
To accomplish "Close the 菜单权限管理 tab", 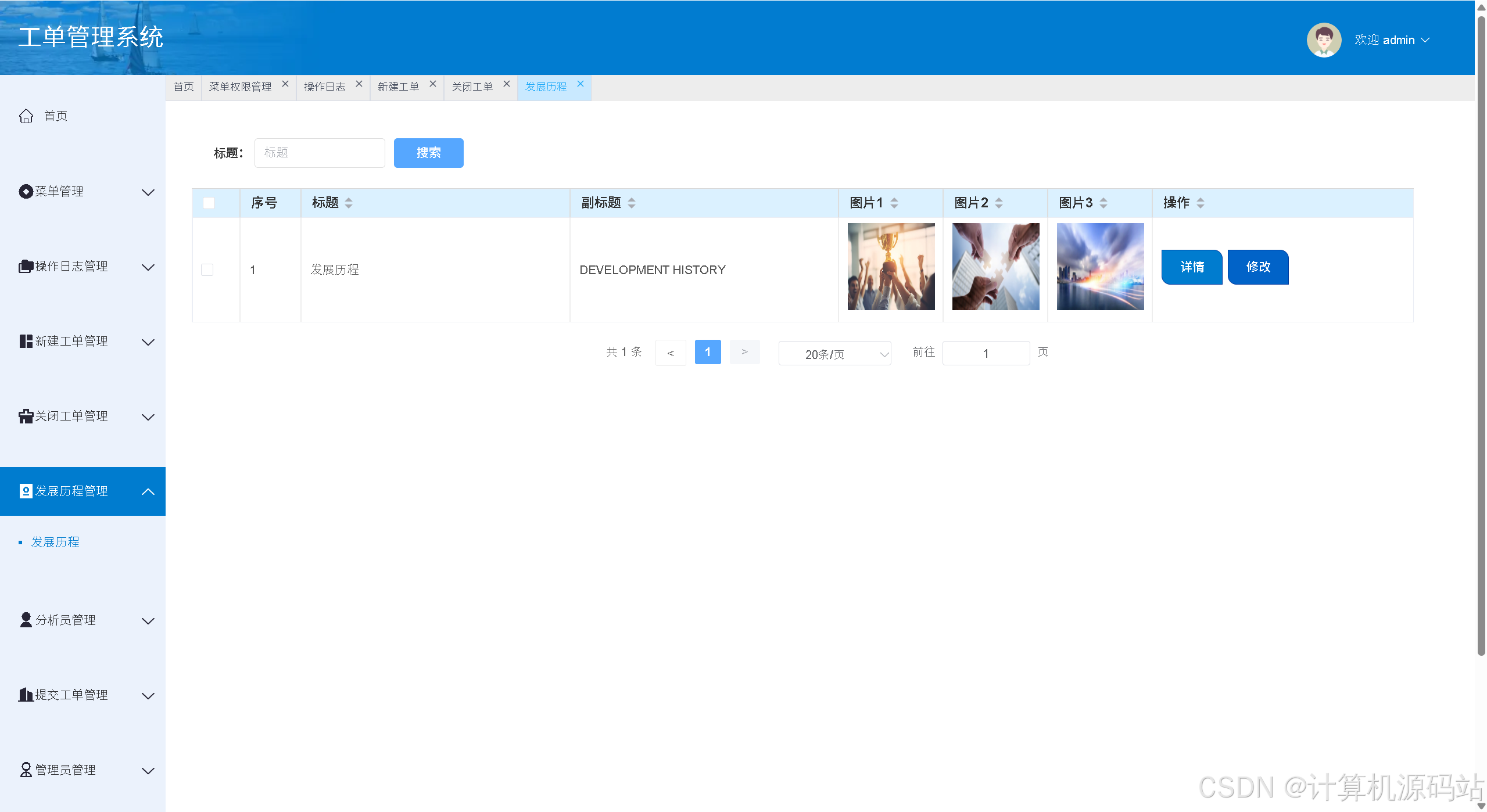I will click(x=285, y=84).
